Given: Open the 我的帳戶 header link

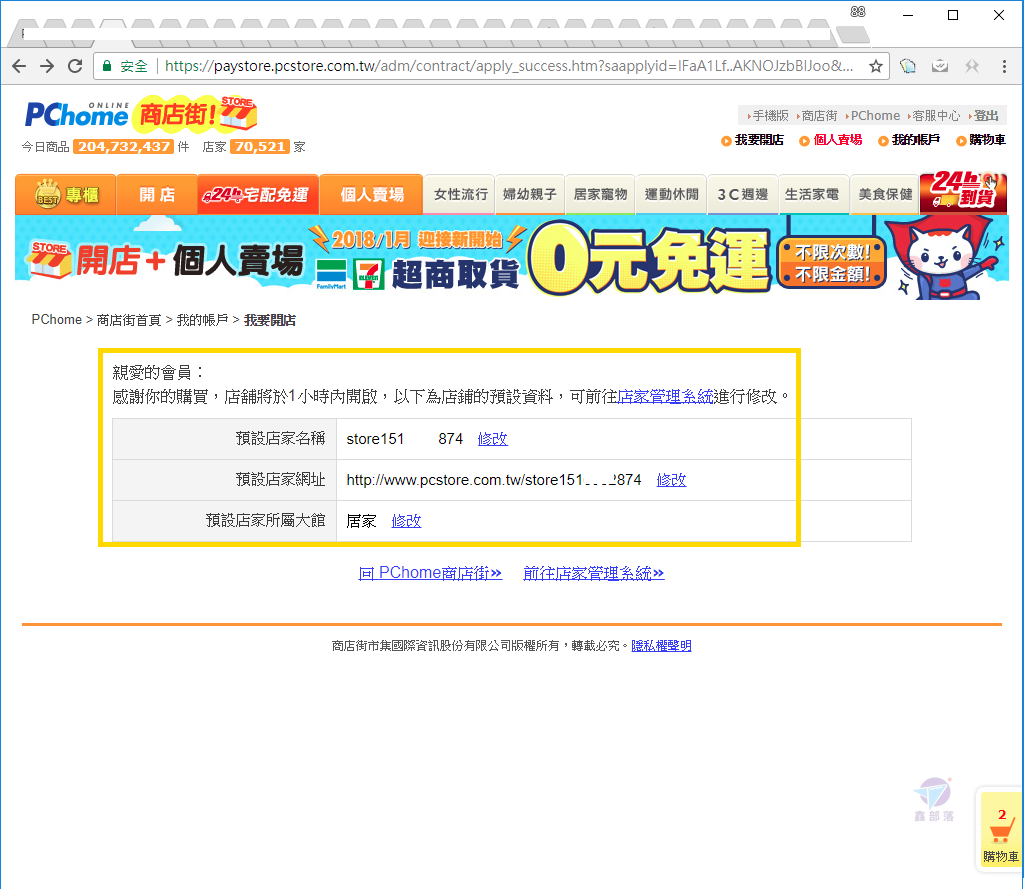Looking at the screenshot, I should [916, 140].
